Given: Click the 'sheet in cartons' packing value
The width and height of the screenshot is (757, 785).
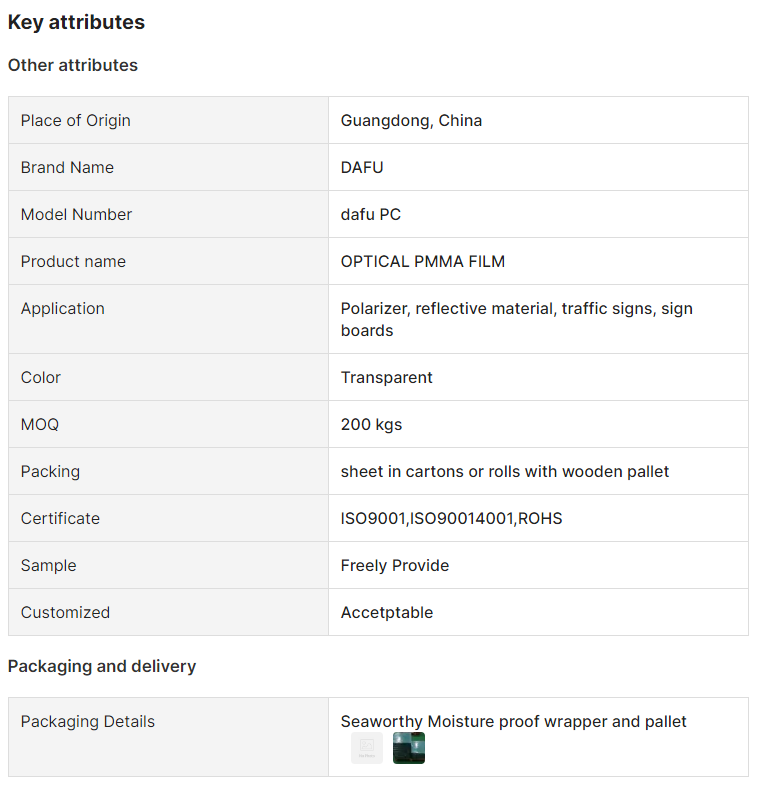Looking at the screenshot, I should (x=505, y=471).
